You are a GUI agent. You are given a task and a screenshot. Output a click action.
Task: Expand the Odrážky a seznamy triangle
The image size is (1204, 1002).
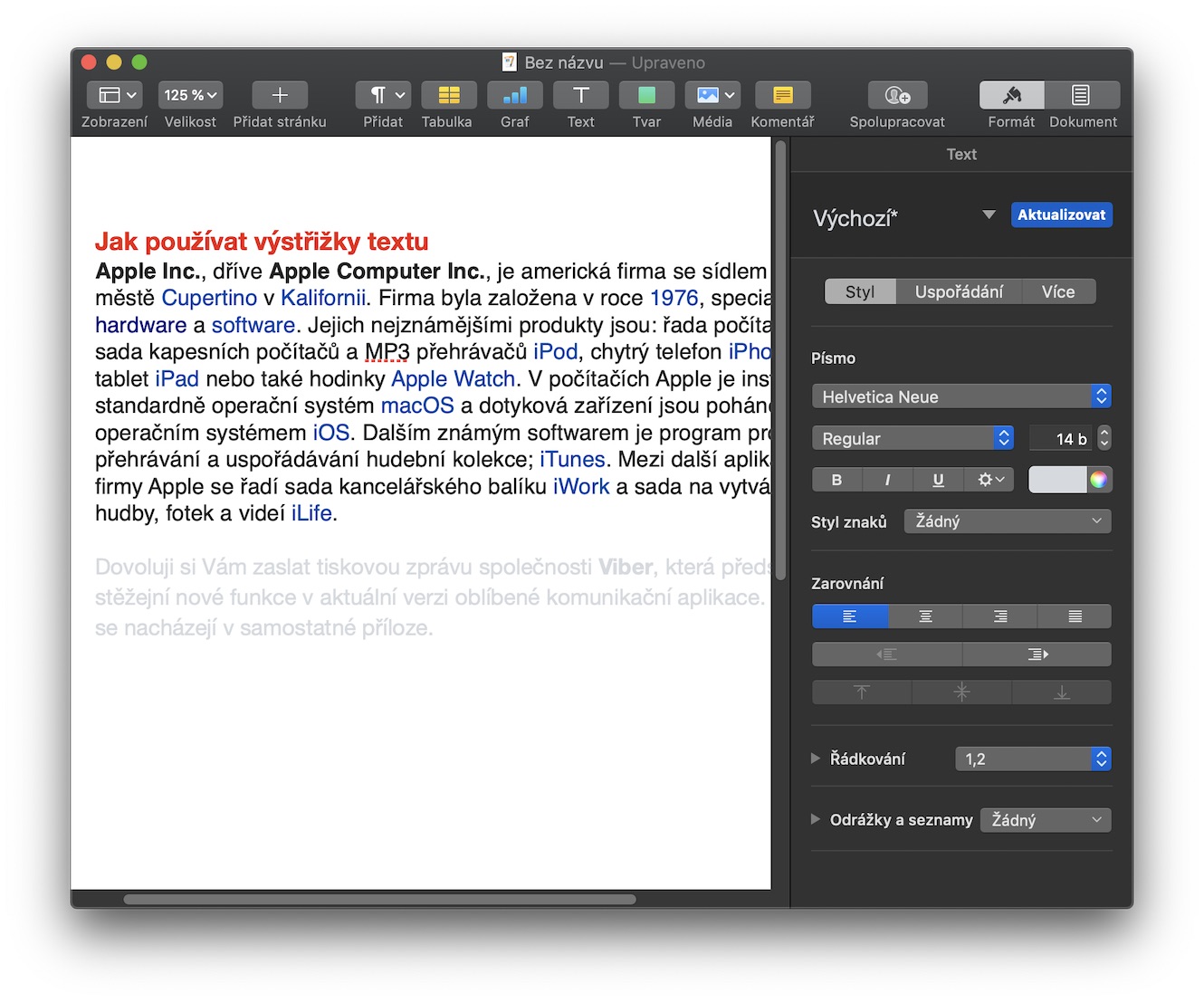point(816,819)
